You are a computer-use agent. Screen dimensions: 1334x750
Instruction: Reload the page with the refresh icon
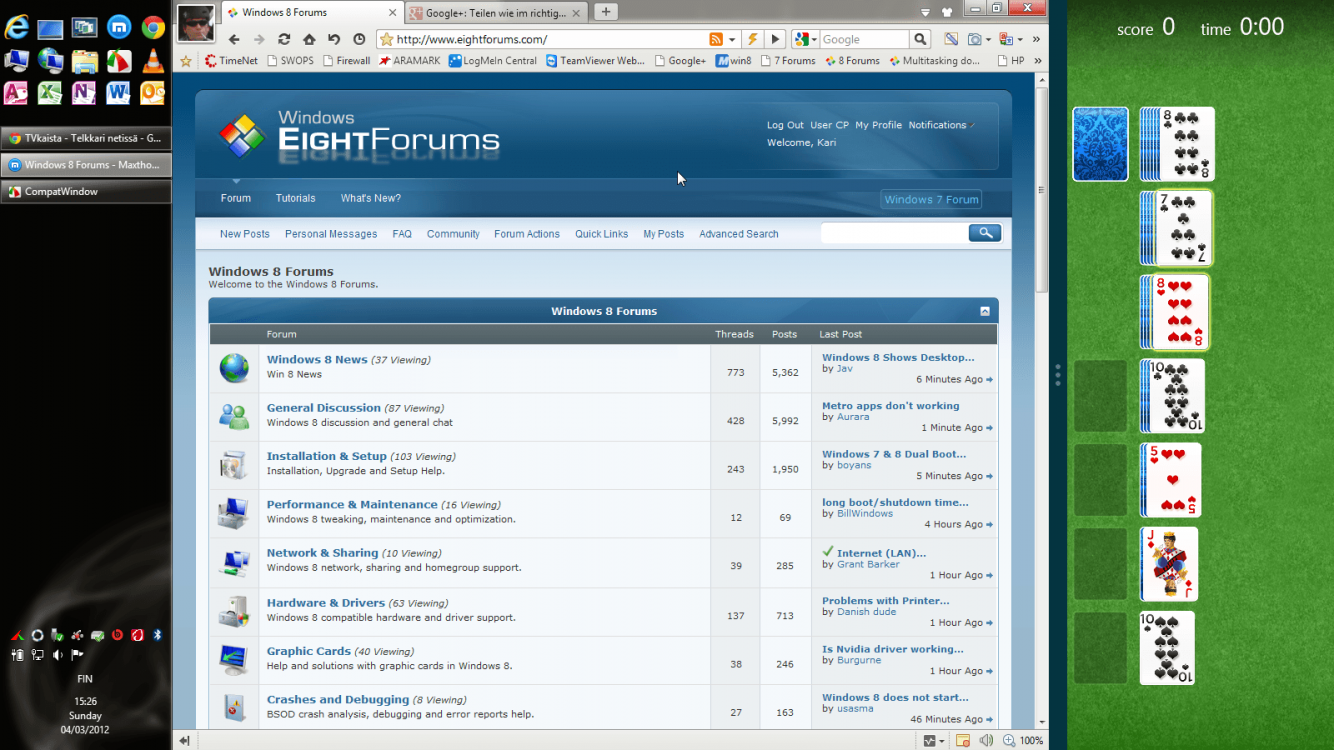284,39
